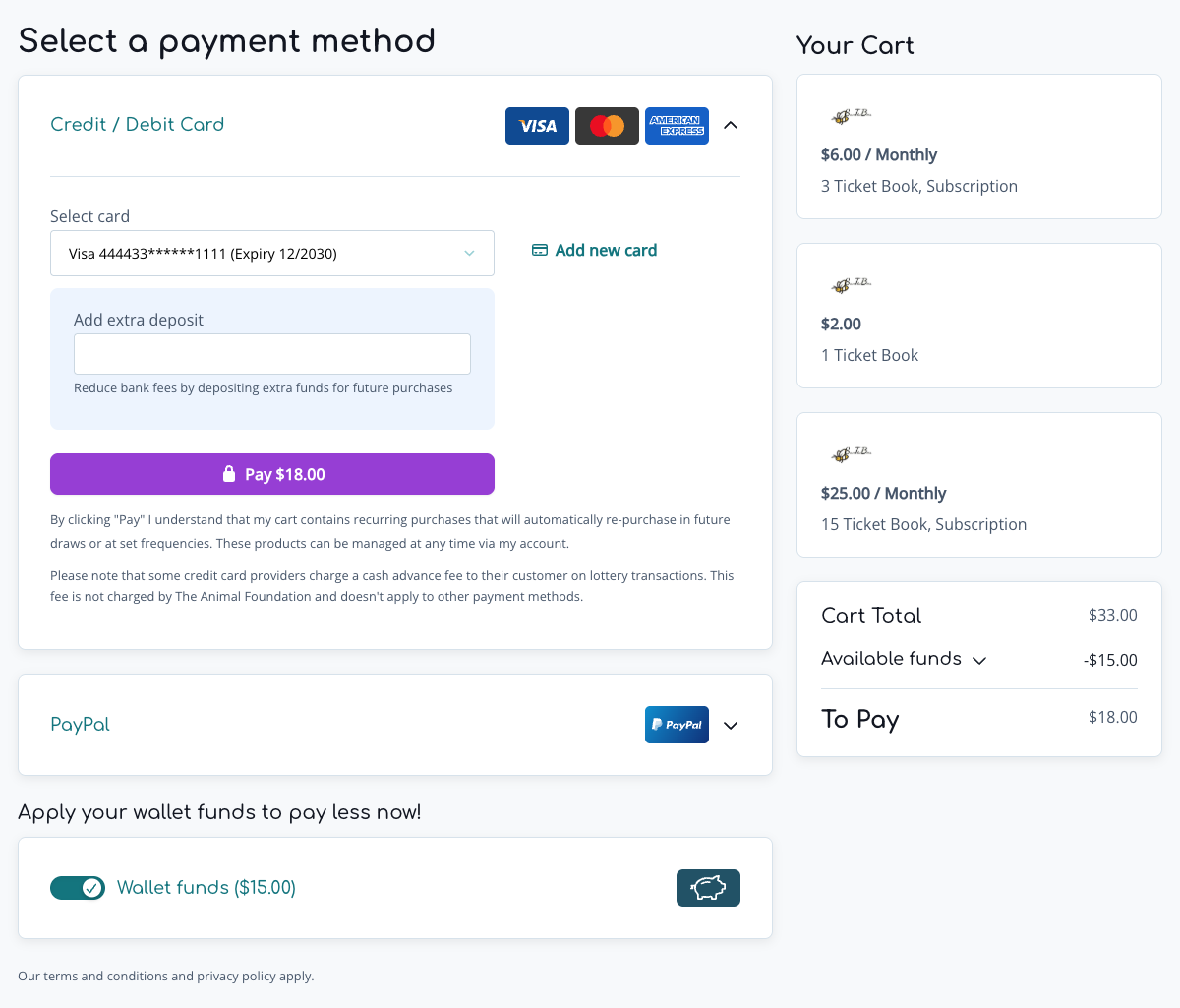
Task: Open the Select card dropdown
Action: tap(272, 254)
